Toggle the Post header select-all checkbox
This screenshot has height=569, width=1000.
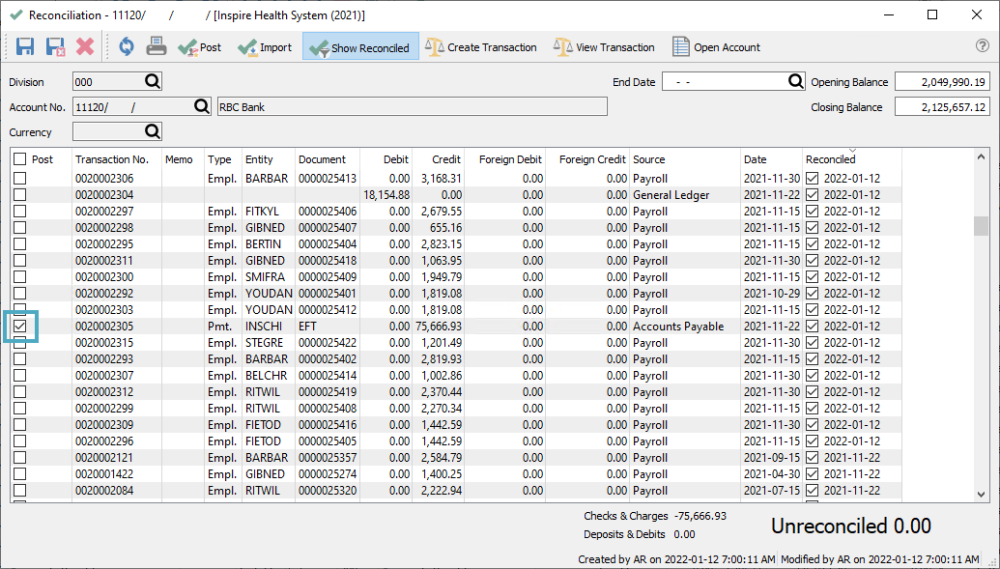20,159
